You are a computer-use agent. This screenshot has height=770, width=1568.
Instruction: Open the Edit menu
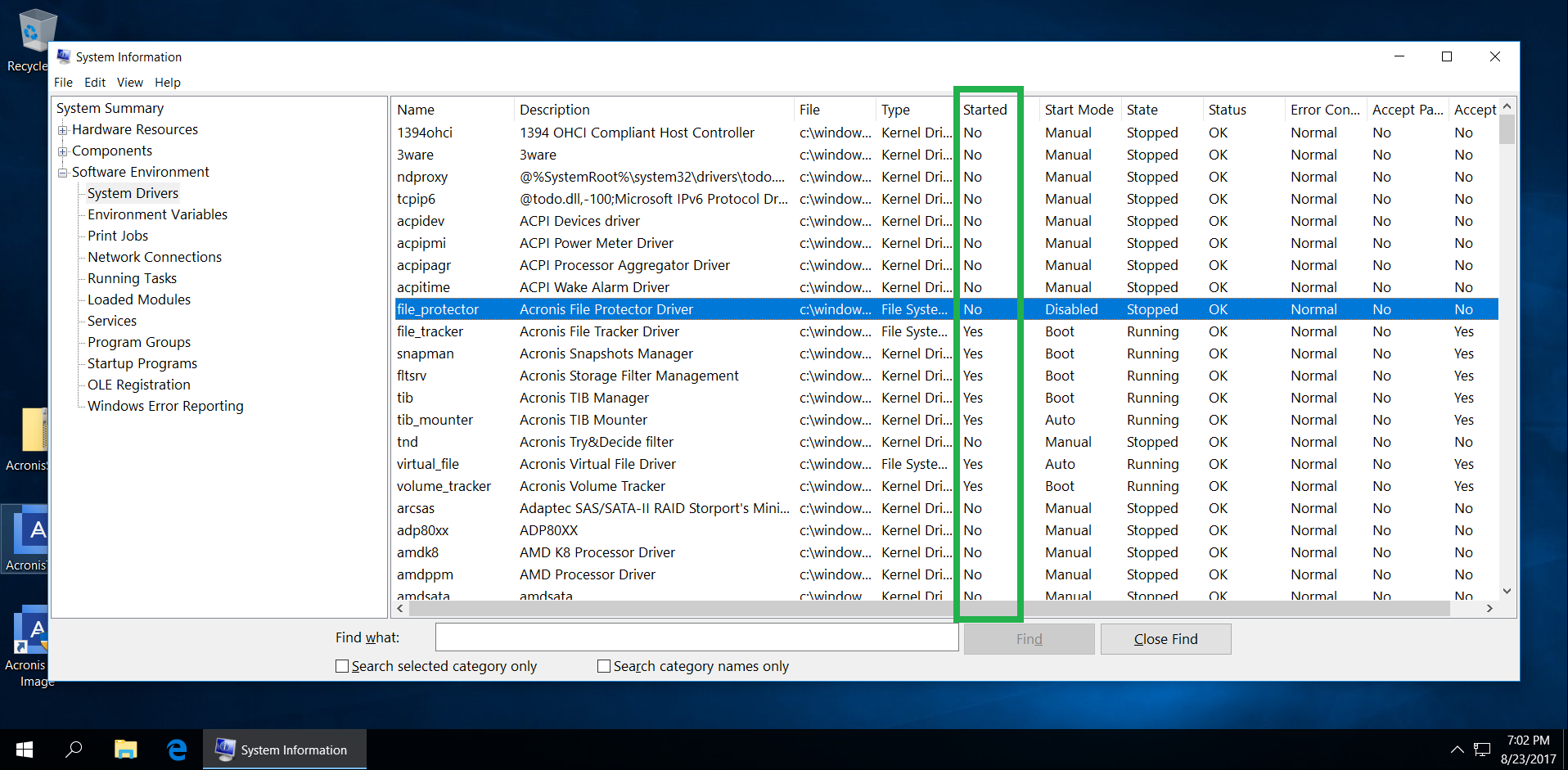click(95, 83)
